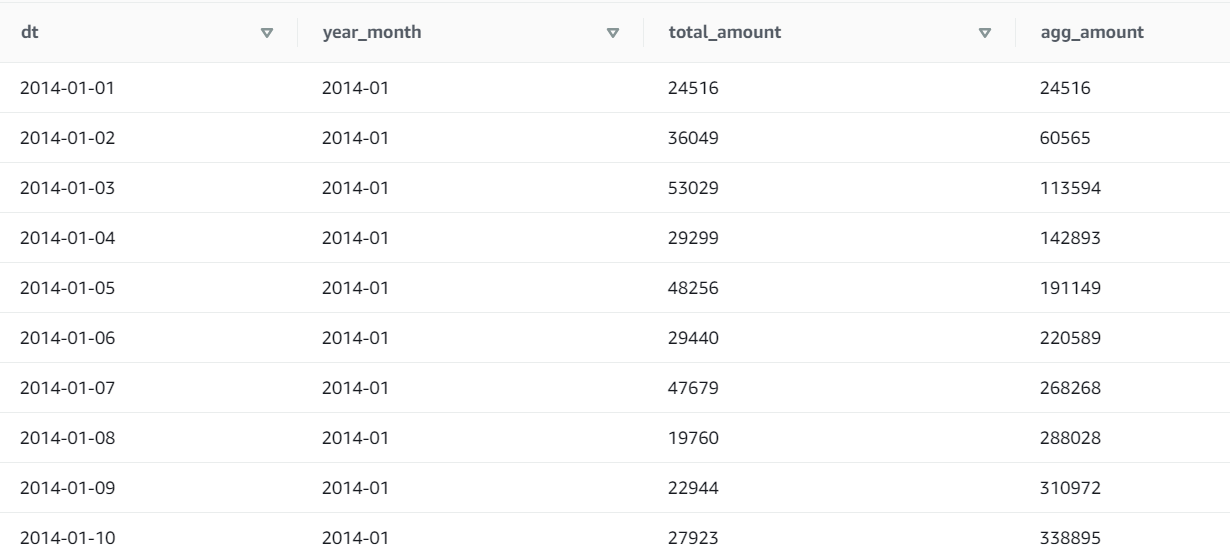The width and height of the screenshot is (1230, 559).
Task: Select the 2014-01-06 date cell
Action: click(68, 338)
